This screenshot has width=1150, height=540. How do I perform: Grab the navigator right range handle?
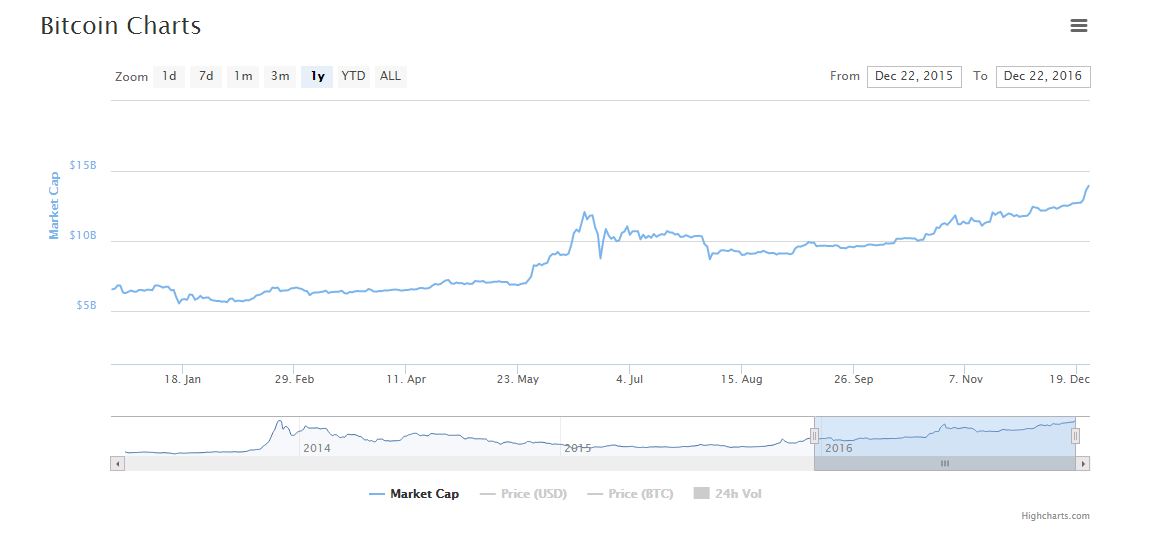1075,437
